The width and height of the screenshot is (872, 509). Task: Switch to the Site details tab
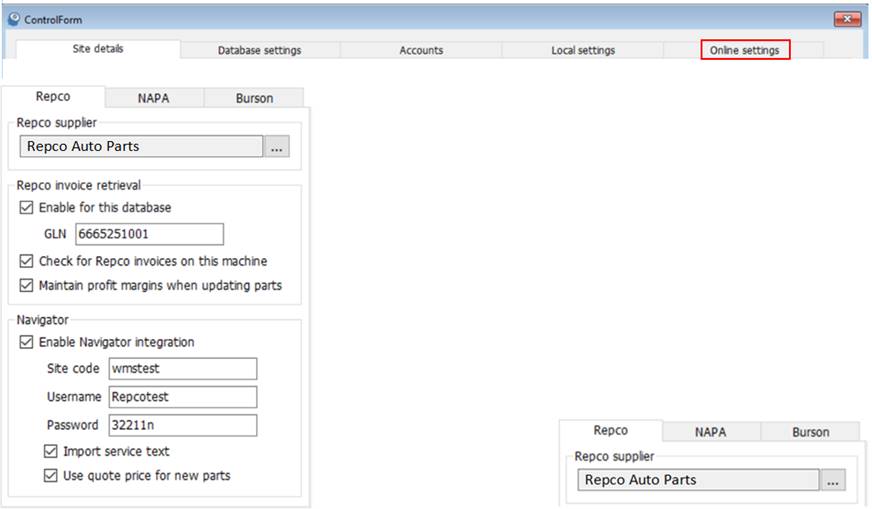tap(98, 49)
